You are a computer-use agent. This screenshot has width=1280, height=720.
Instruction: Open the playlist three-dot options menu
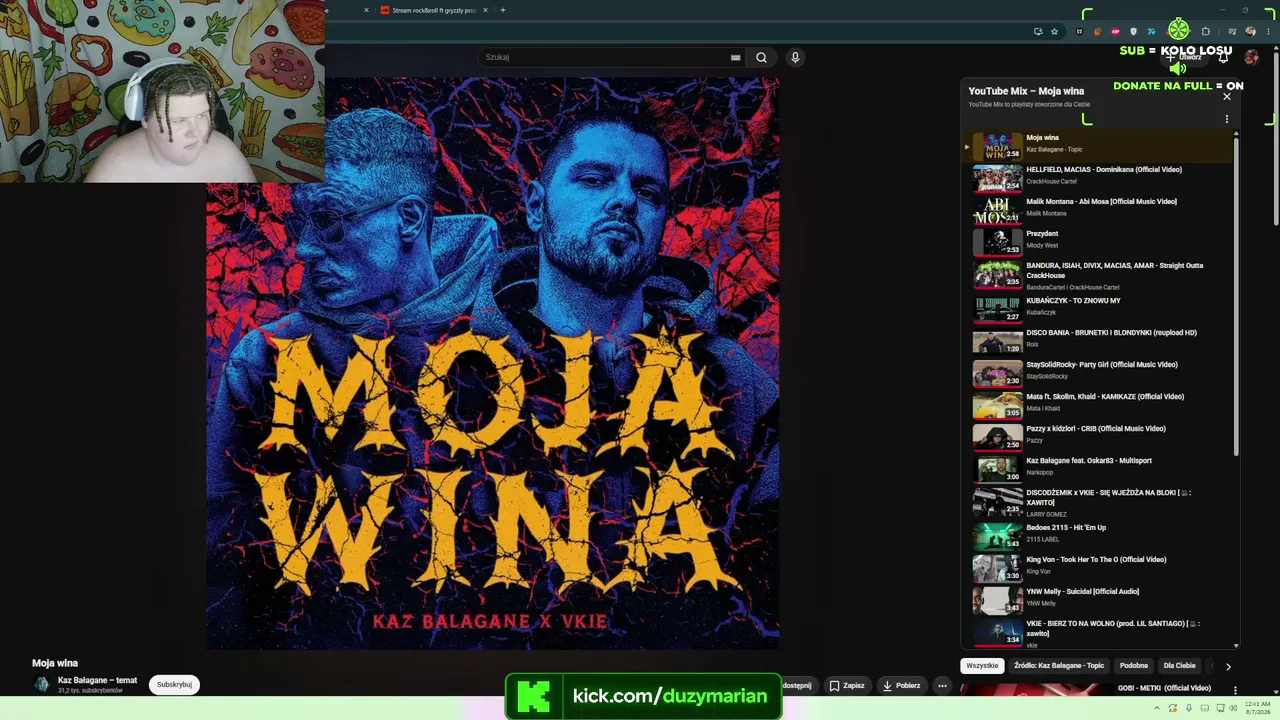pos(1227,119)
